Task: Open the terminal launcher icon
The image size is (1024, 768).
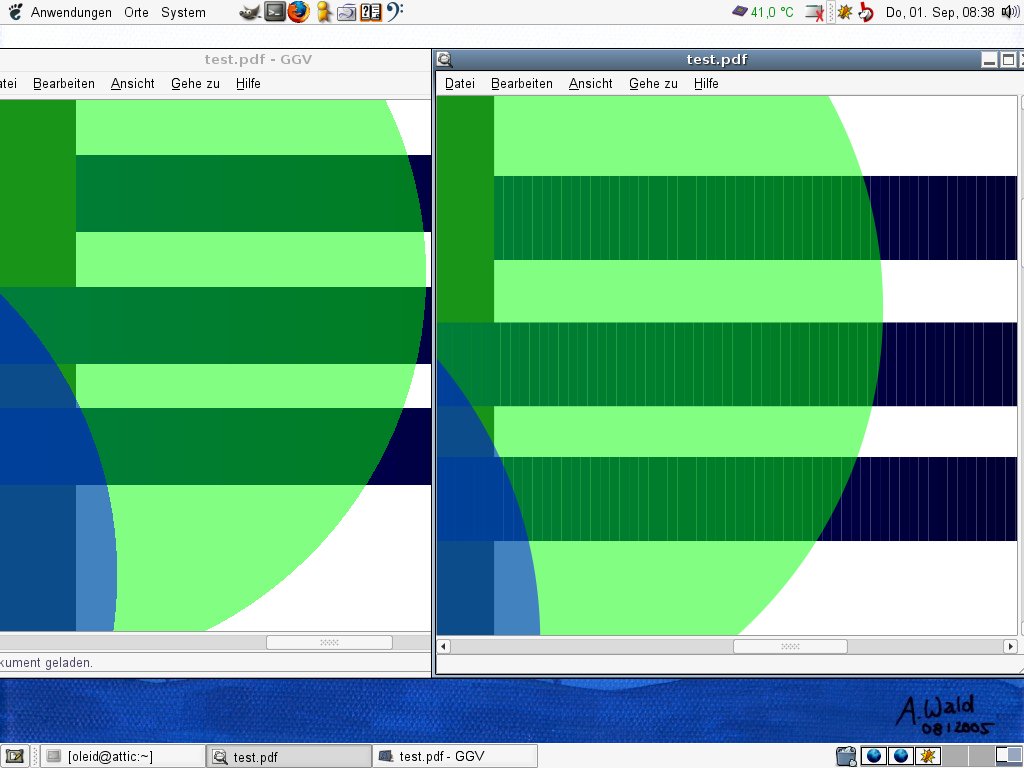Action: pos(275,12)
